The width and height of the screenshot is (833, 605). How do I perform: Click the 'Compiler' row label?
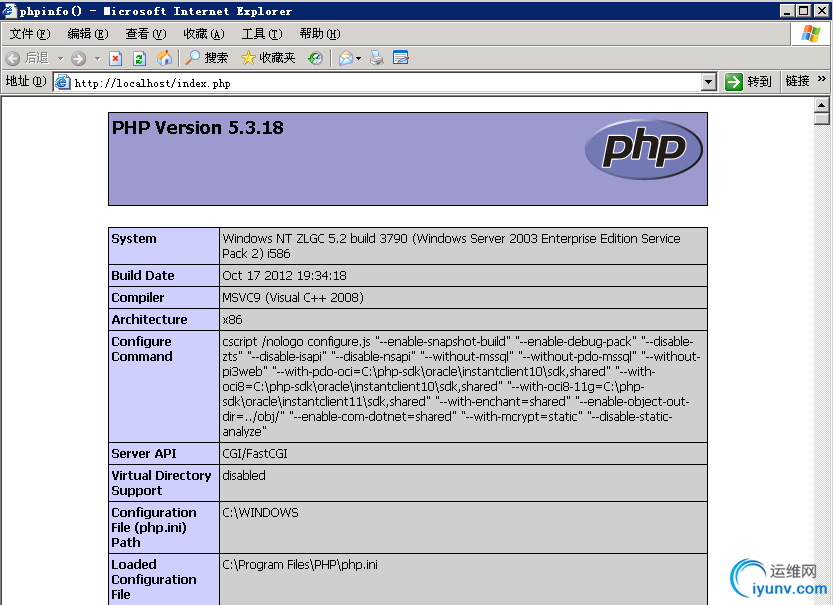138,298
